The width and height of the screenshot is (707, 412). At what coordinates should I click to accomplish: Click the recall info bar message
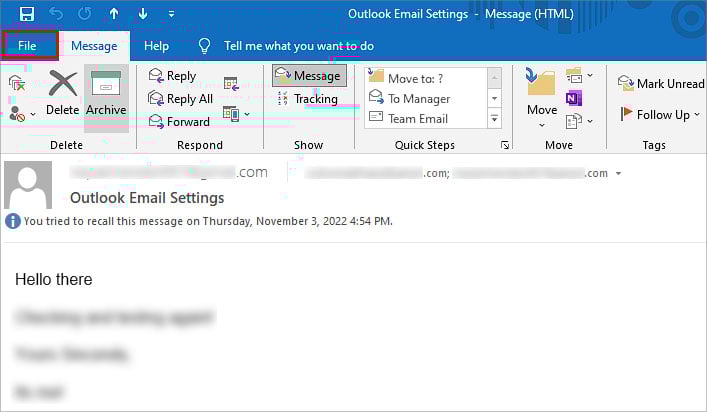pyautogui.click(x=199, y=221)
